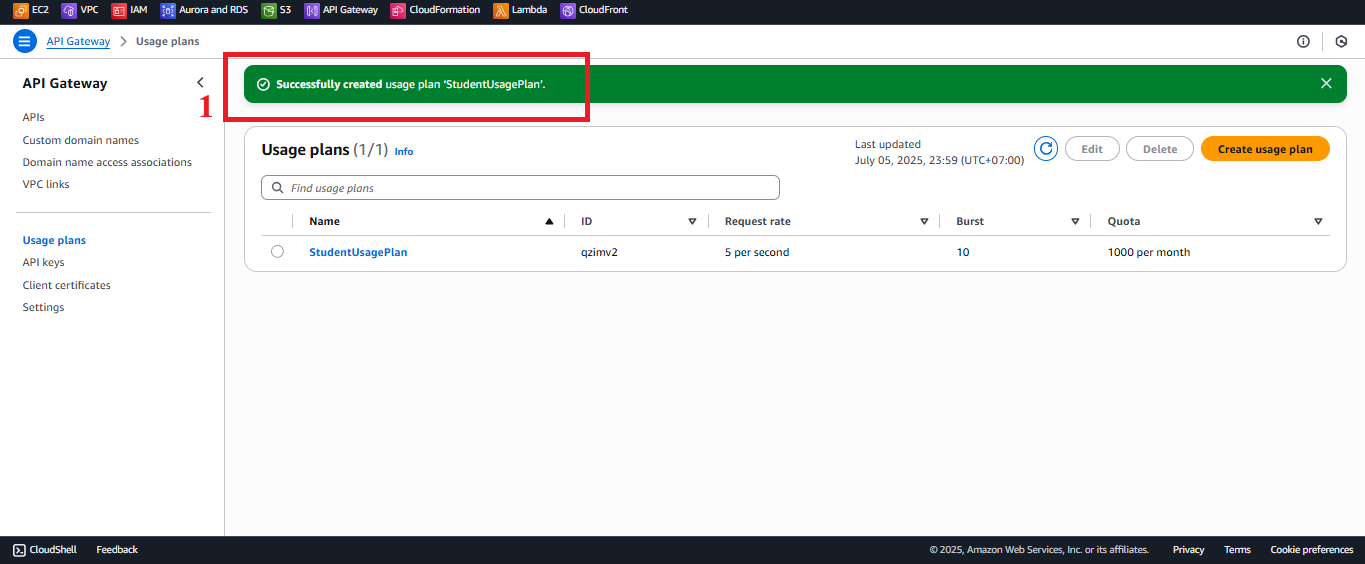1365x564 pixels.
Task: Open the Terms footer link
Action: point(1237,550)
